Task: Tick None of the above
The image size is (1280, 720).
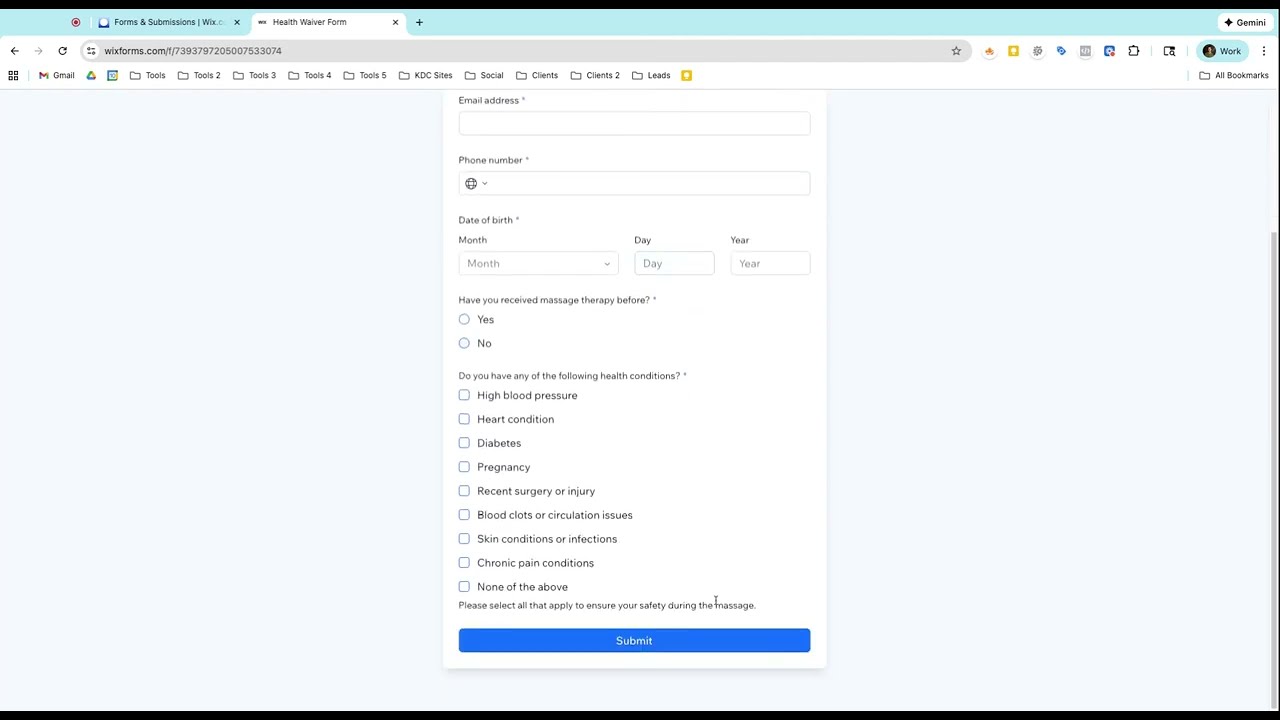Action: [x=464, y=587]
